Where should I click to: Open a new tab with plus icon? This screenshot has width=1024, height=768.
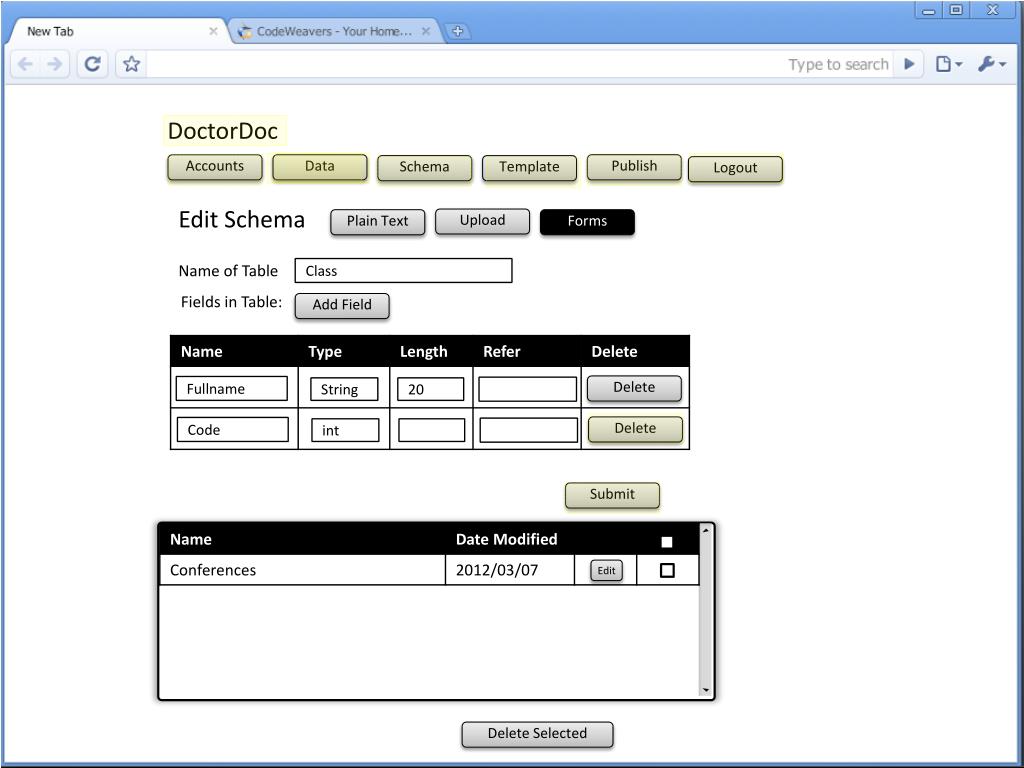[x=458, y=31]
